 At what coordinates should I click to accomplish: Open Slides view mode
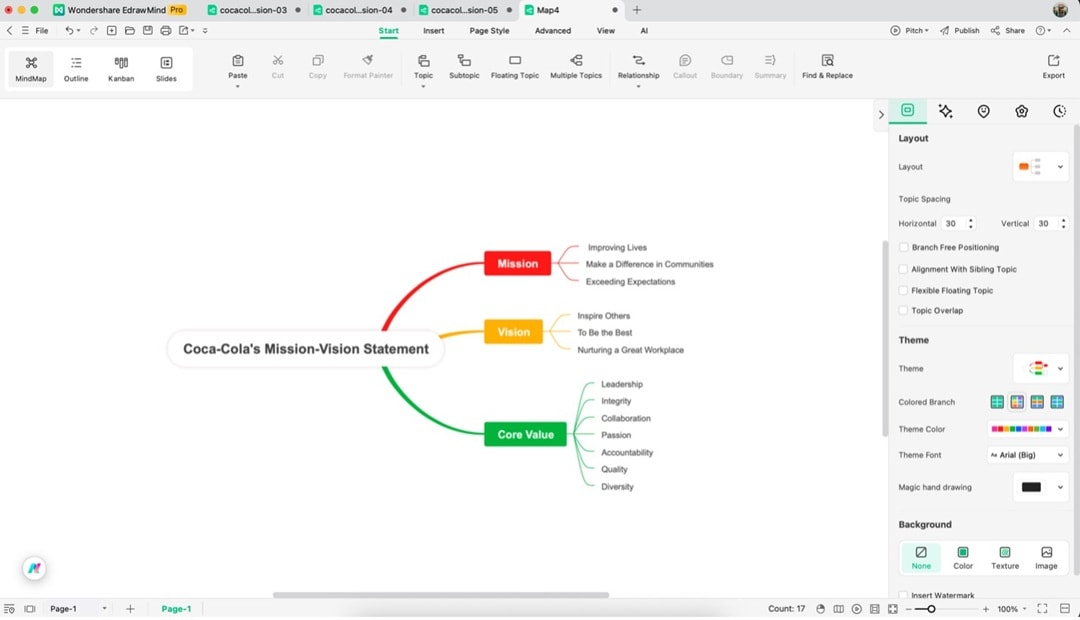(x=166, y=69)
